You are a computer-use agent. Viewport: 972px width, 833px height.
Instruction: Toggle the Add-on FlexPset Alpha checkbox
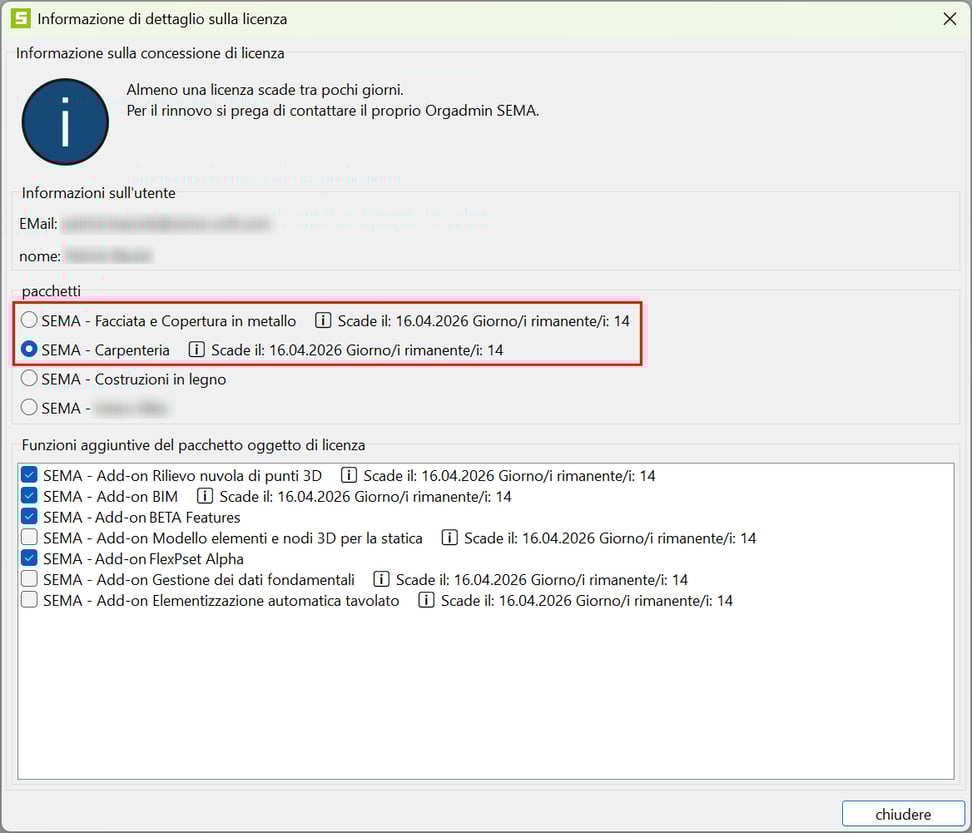point(30,559)
